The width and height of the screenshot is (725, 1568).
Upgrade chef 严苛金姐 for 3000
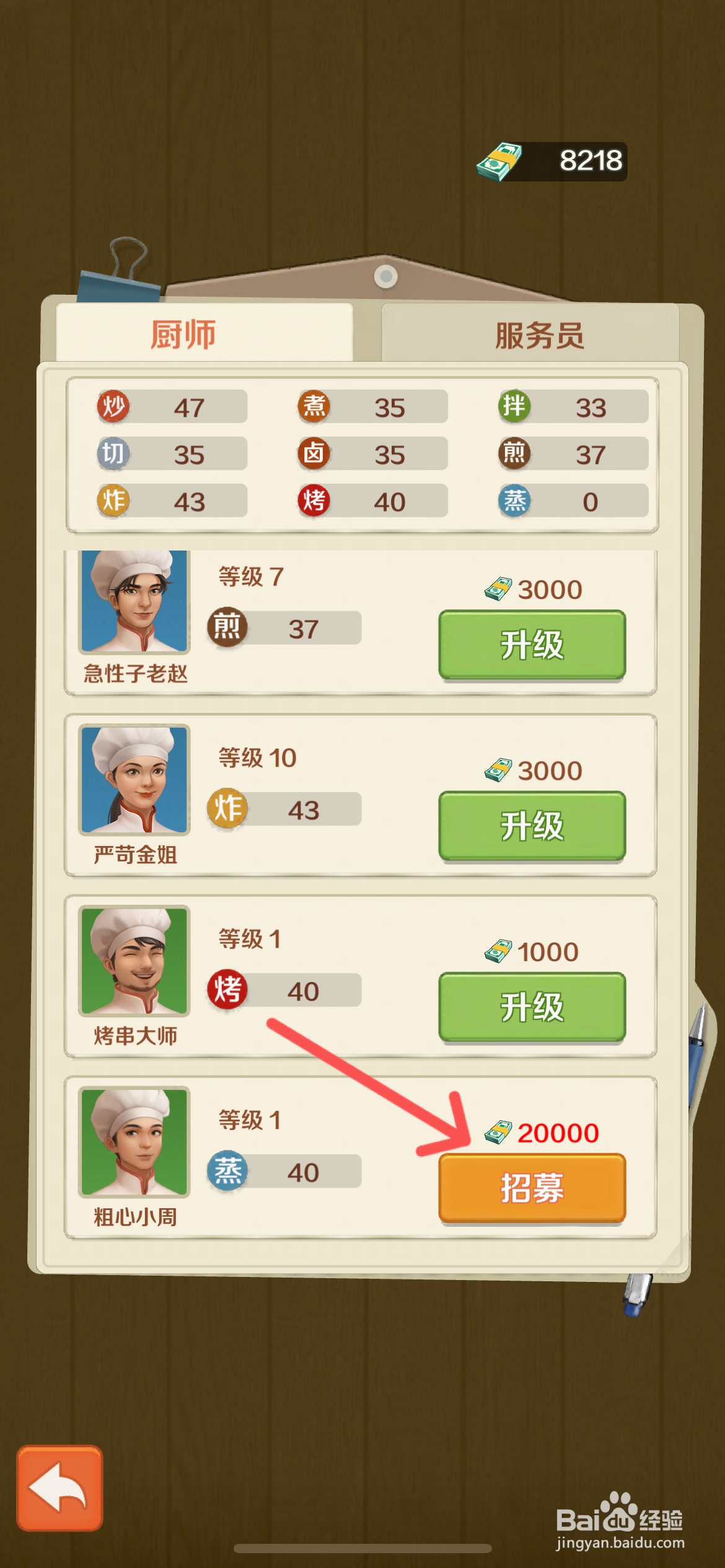[532, 825]
